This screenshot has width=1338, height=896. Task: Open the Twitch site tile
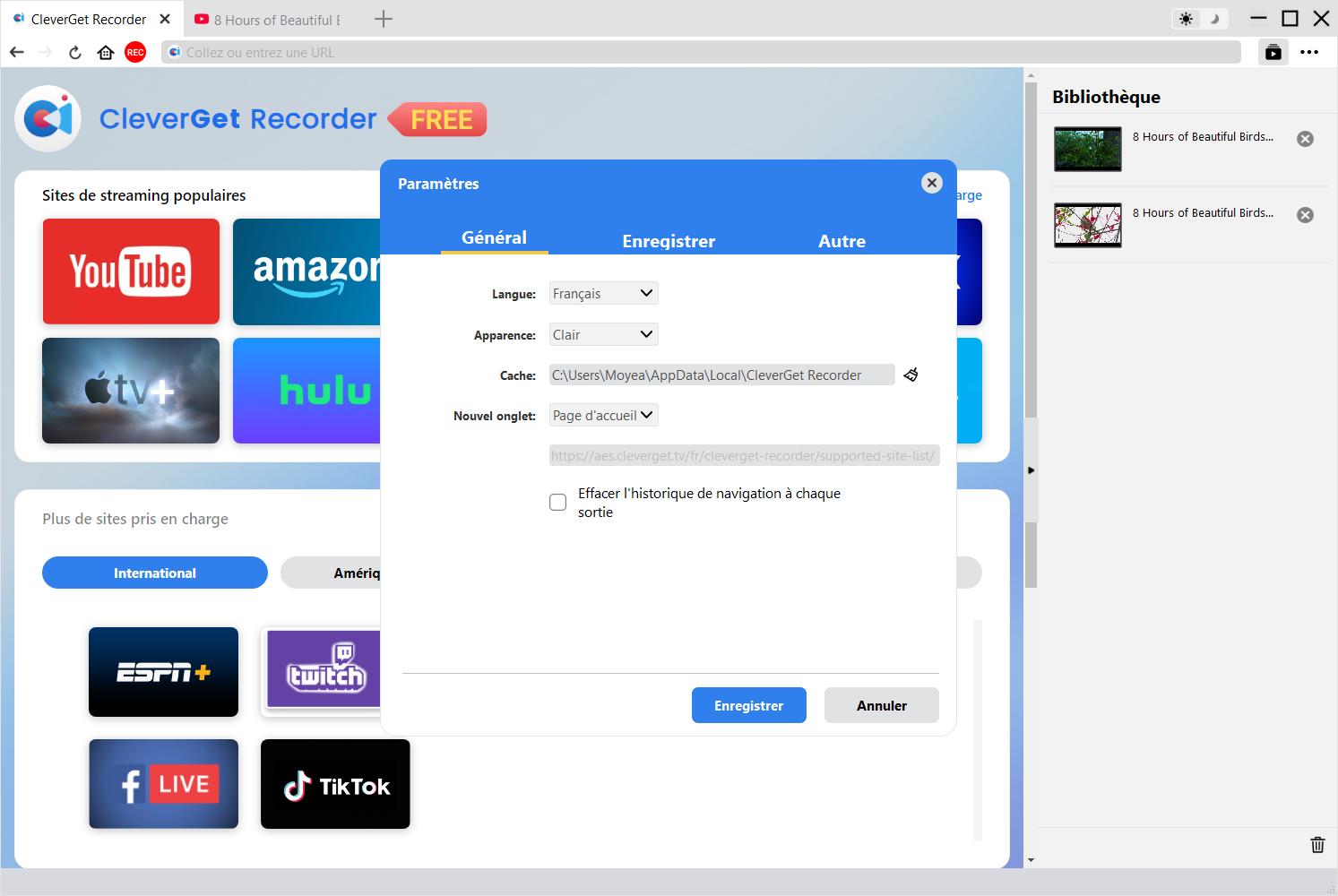321,672
